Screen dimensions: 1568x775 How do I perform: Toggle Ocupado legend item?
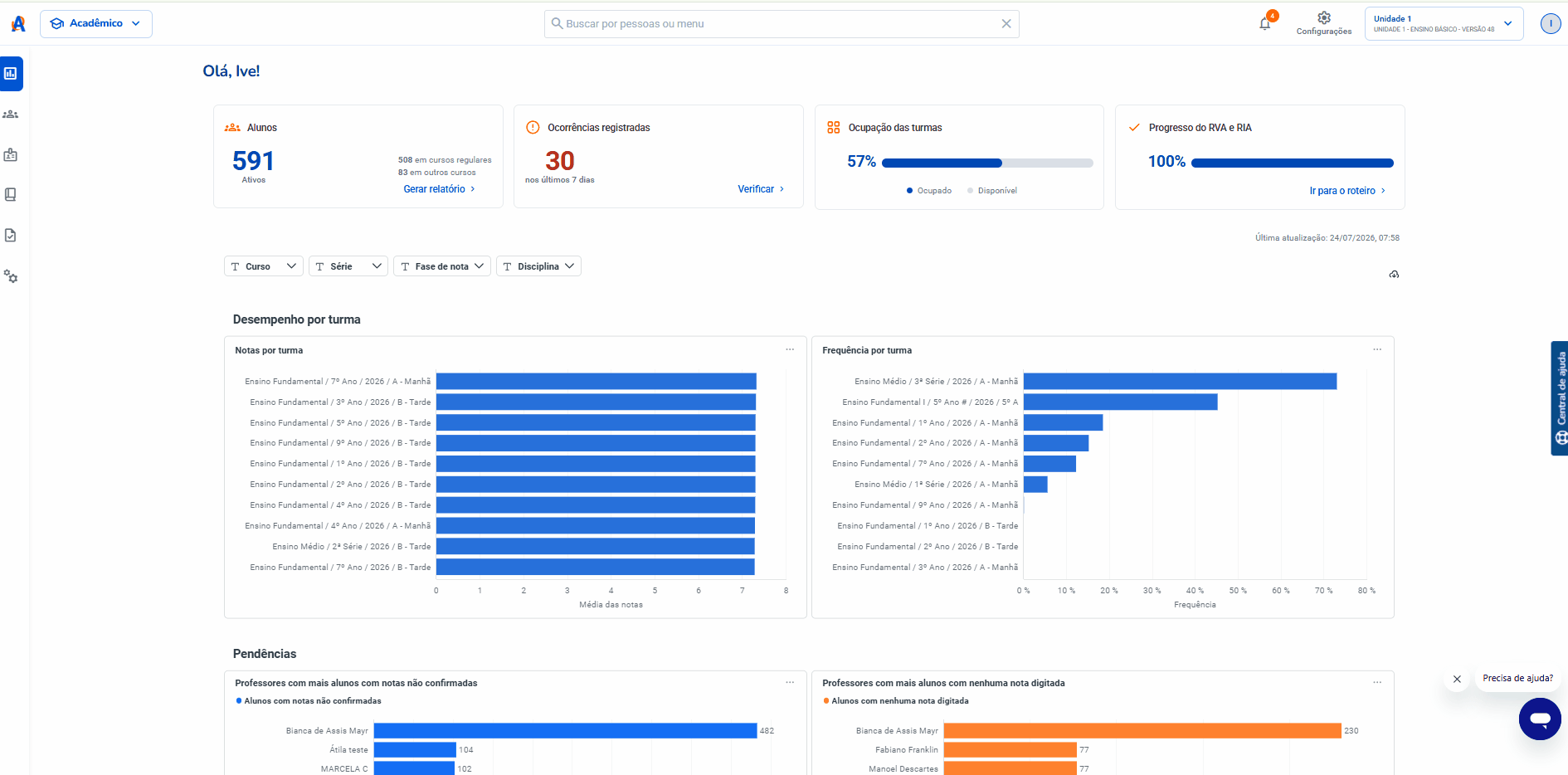[x=929, y=191]
